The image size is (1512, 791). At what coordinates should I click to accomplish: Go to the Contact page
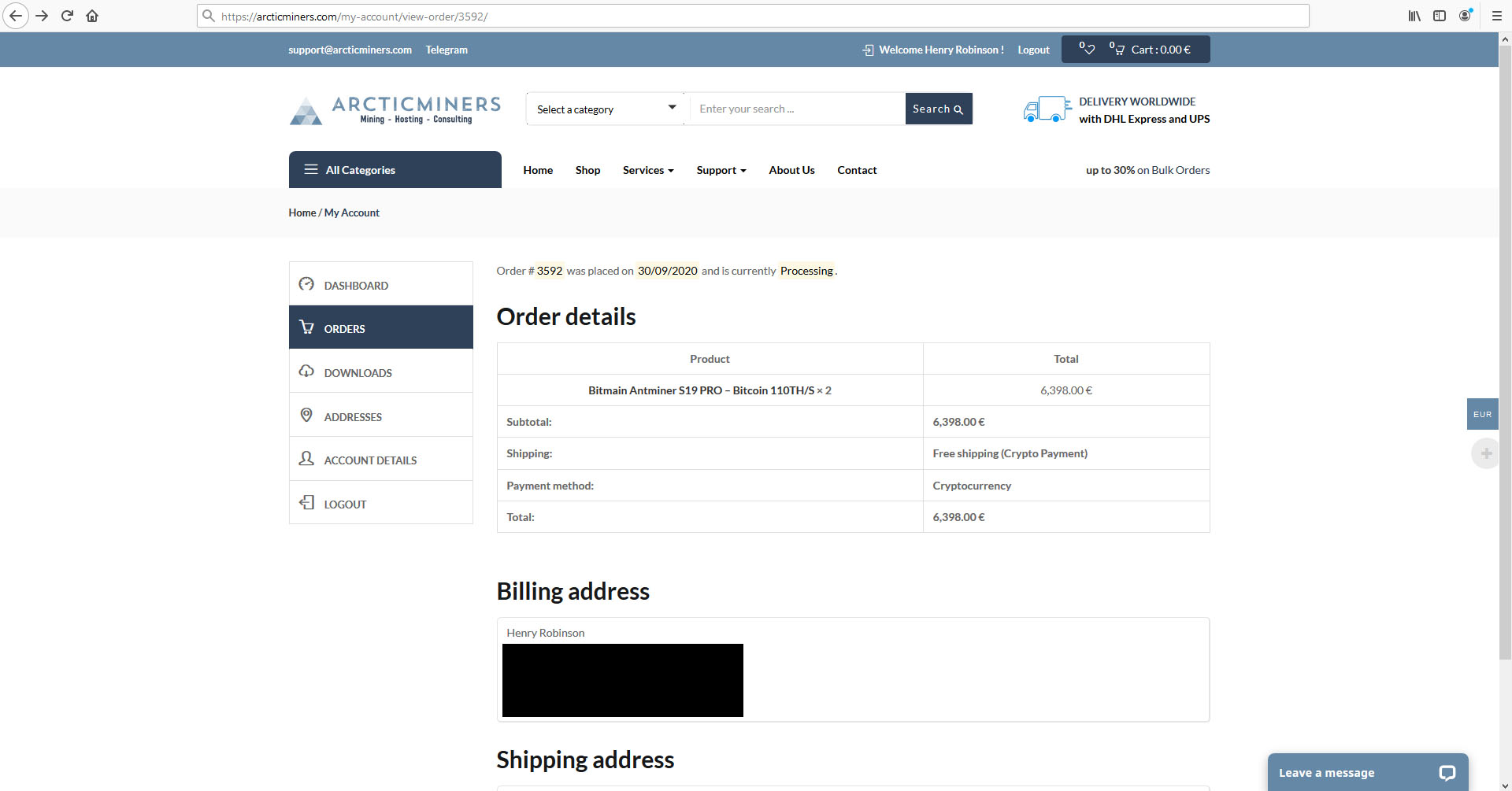coord(857,170)
